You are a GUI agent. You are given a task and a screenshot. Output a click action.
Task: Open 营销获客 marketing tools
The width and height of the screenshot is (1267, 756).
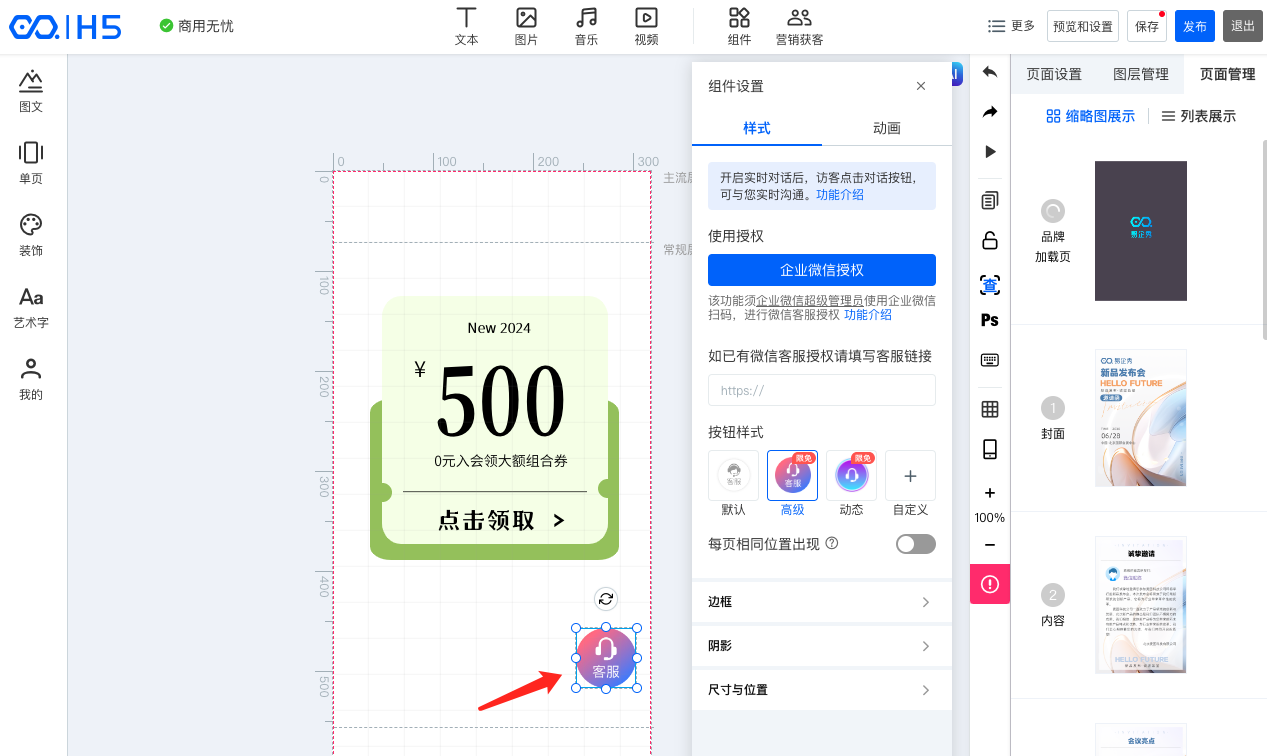pos(799,26)
